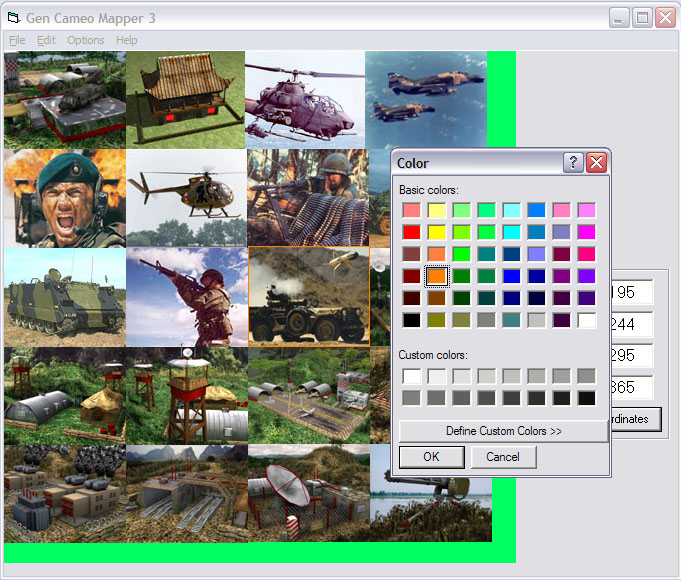Image resolution: width=681 pixels, height=580 pixels.
Task: Close the Color dialog with the X
Action: point(597,163)
